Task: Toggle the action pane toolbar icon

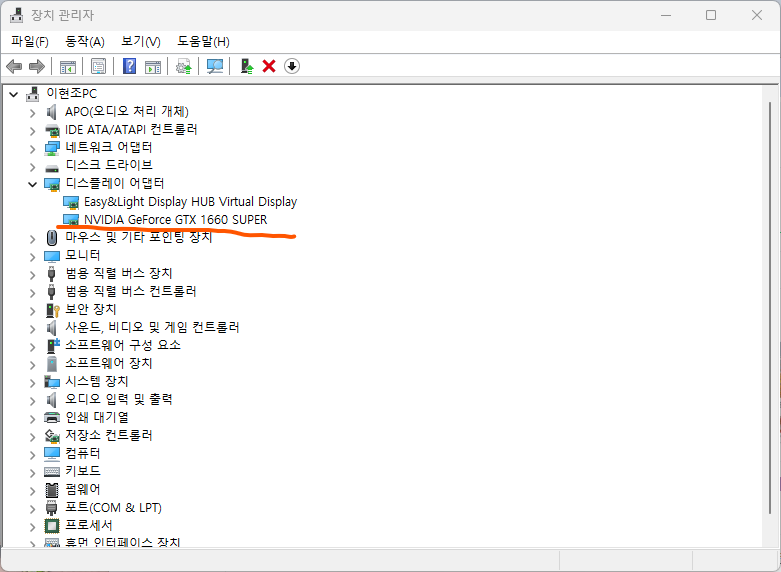Action: [153, 66]
